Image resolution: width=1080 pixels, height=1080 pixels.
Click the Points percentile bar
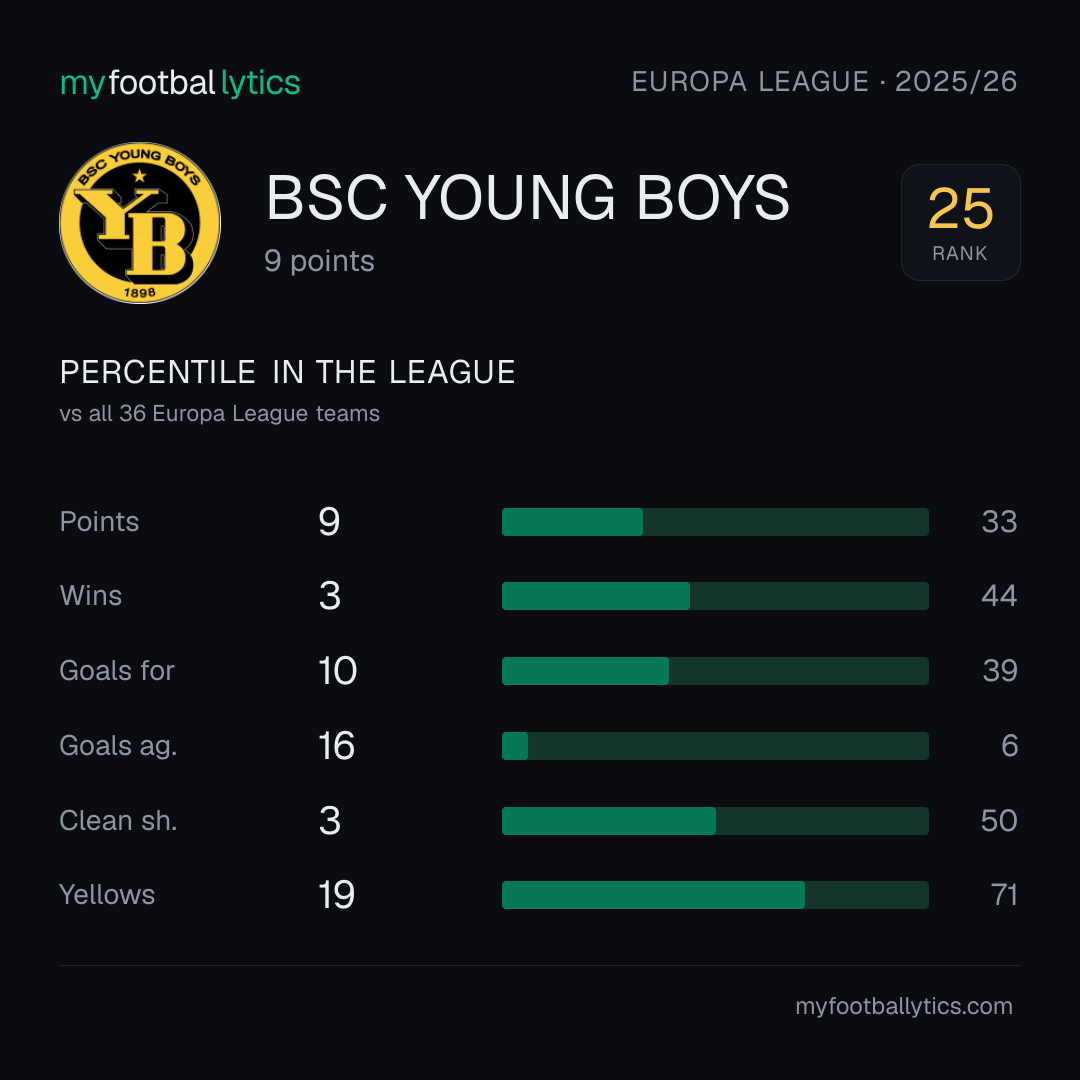pos(715,521)
